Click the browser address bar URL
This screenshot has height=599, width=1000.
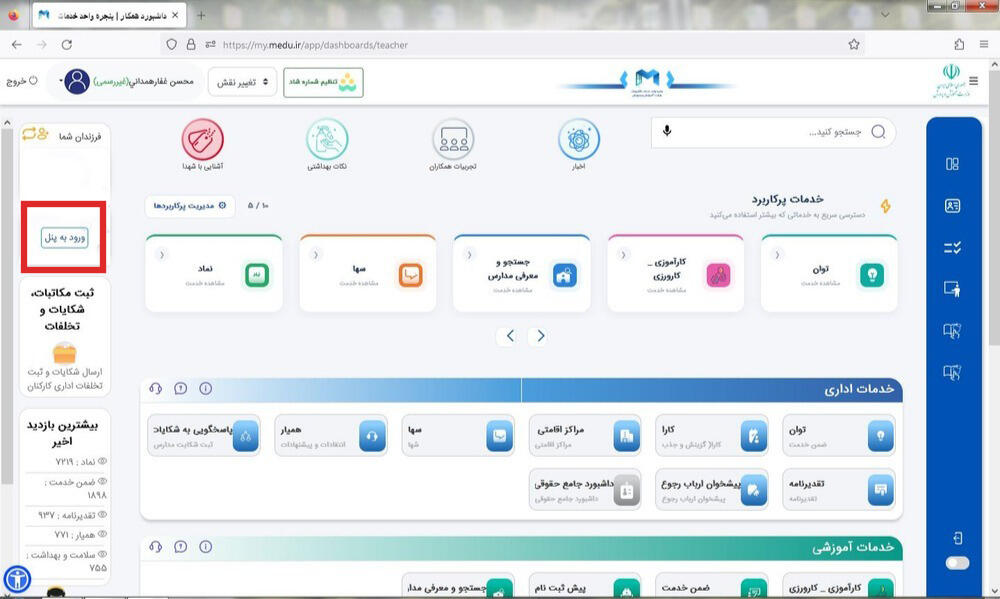coord(316,45)
